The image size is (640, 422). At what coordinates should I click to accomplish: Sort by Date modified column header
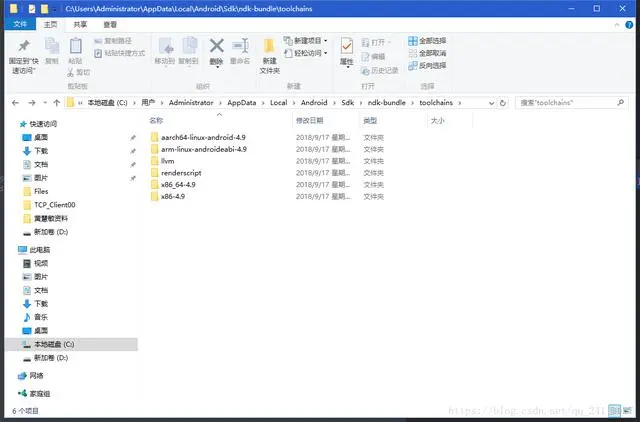tap(309, 120)
